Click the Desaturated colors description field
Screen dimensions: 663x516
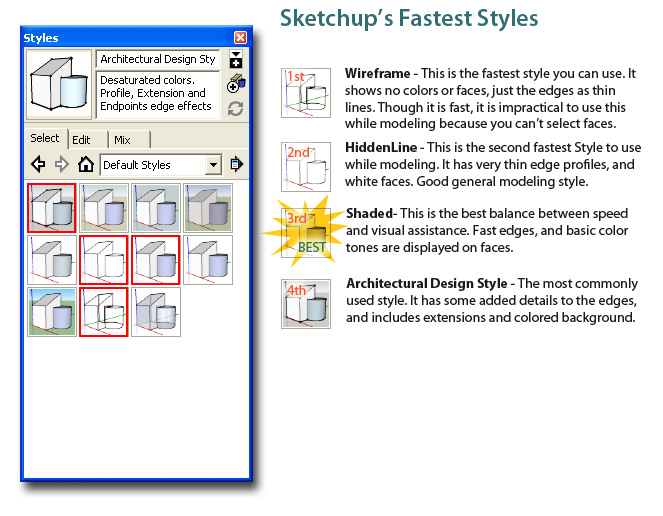point(158,94)
